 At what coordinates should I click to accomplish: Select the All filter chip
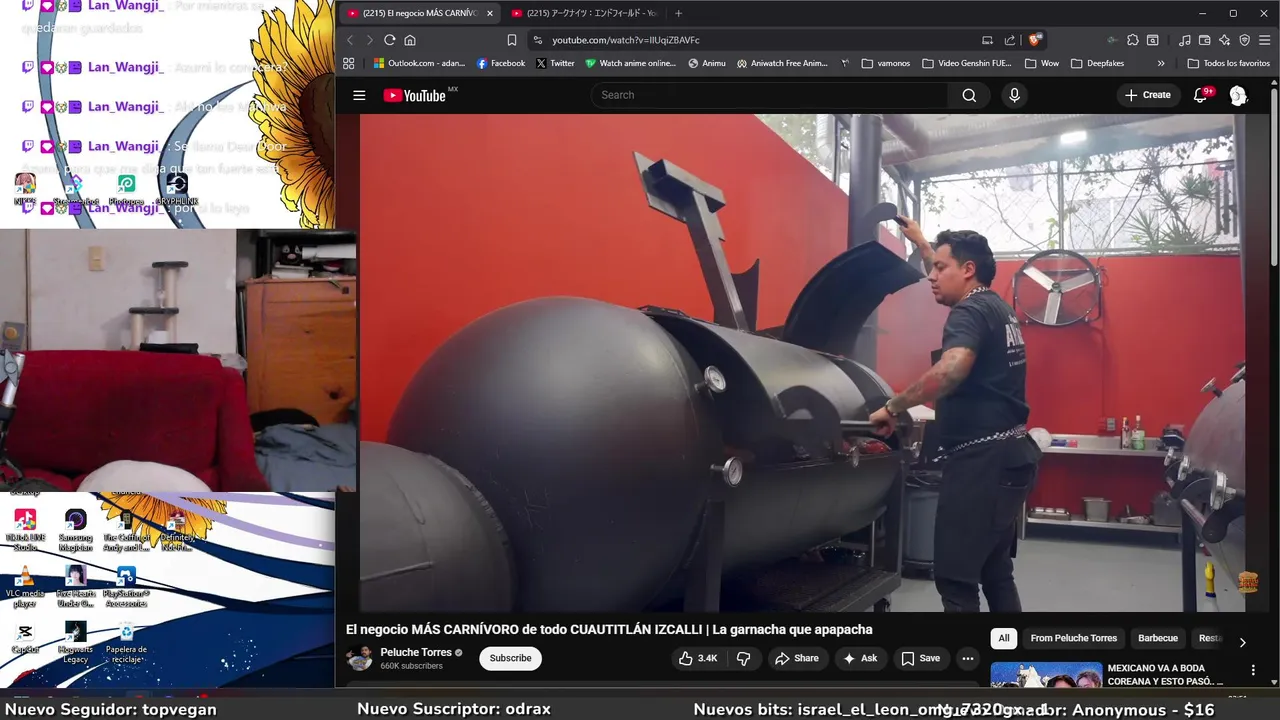pos(1004,638)
